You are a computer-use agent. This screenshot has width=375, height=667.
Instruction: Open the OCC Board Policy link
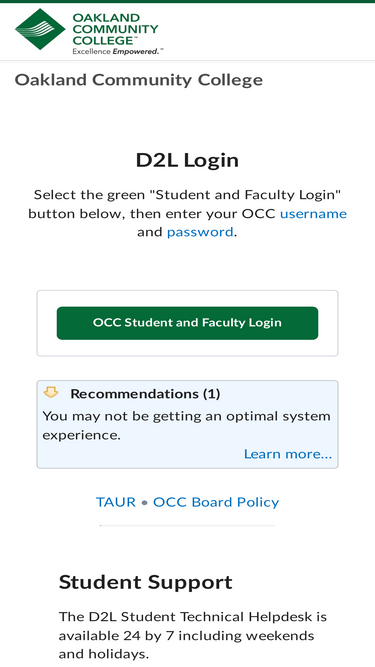pos(216,502)
